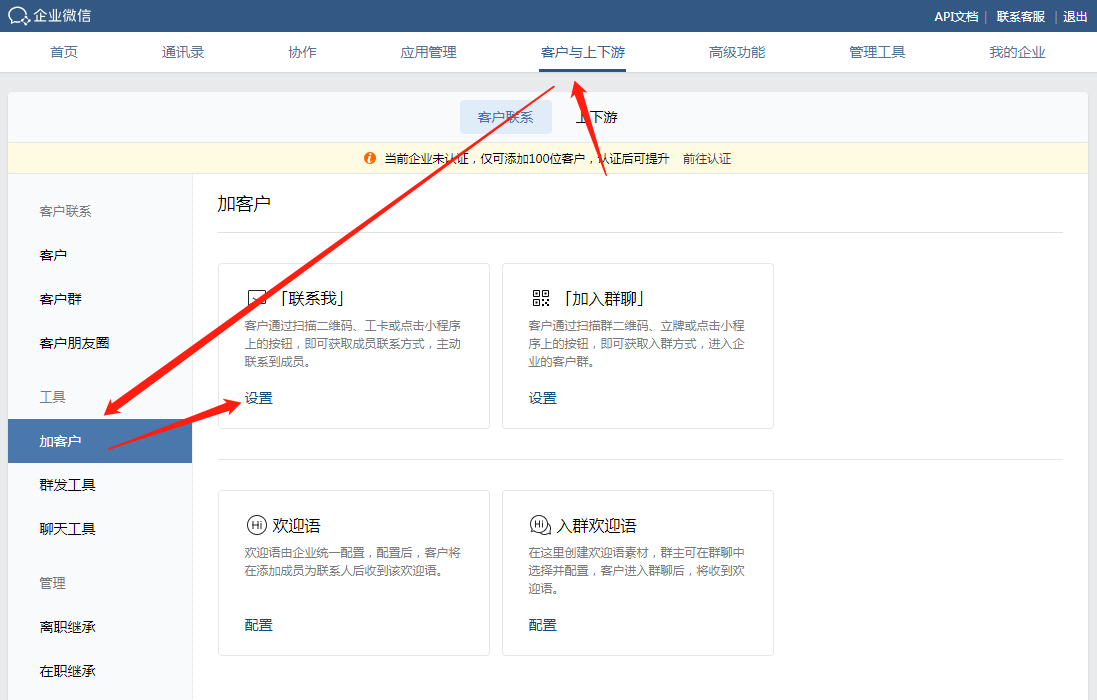Click the 管理 sidebar section label

click(52, 583)
